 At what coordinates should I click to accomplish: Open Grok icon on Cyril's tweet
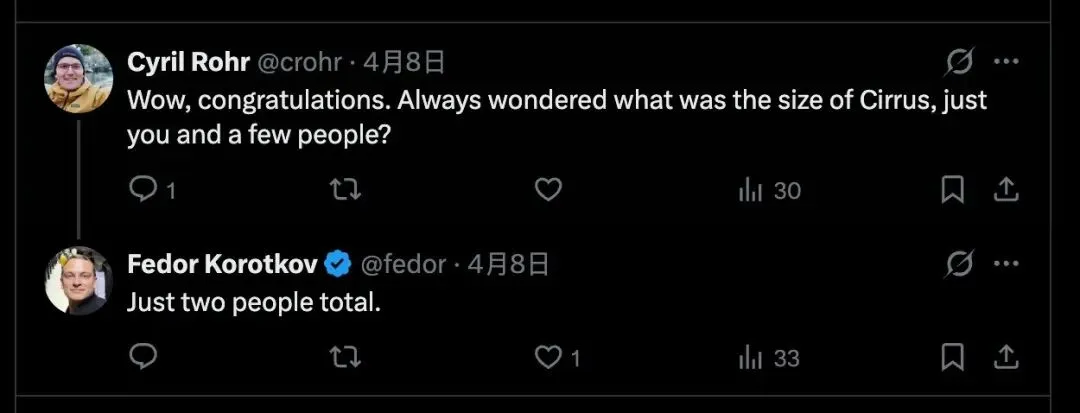tap(960, 62)
